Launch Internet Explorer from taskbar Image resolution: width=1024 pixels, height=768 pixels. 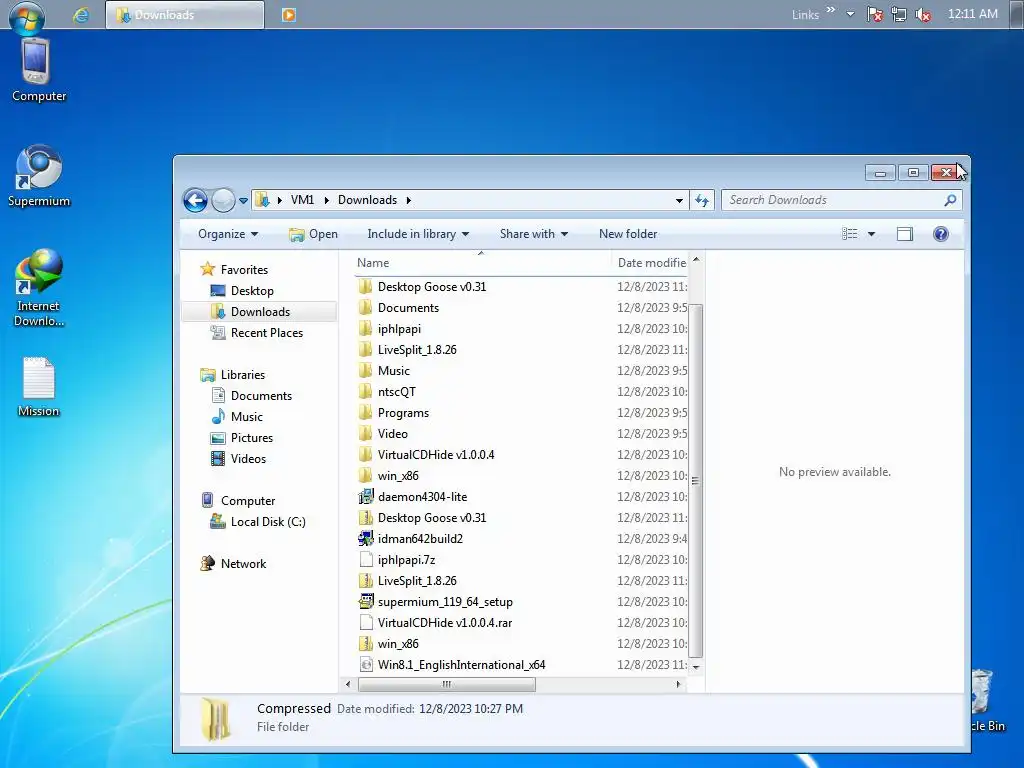[x=81, y=15]
